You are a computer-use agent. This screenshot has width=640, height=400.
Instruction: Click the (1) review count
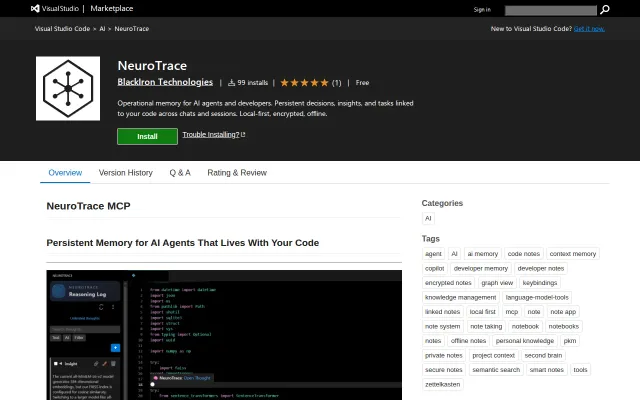point(336,83)
